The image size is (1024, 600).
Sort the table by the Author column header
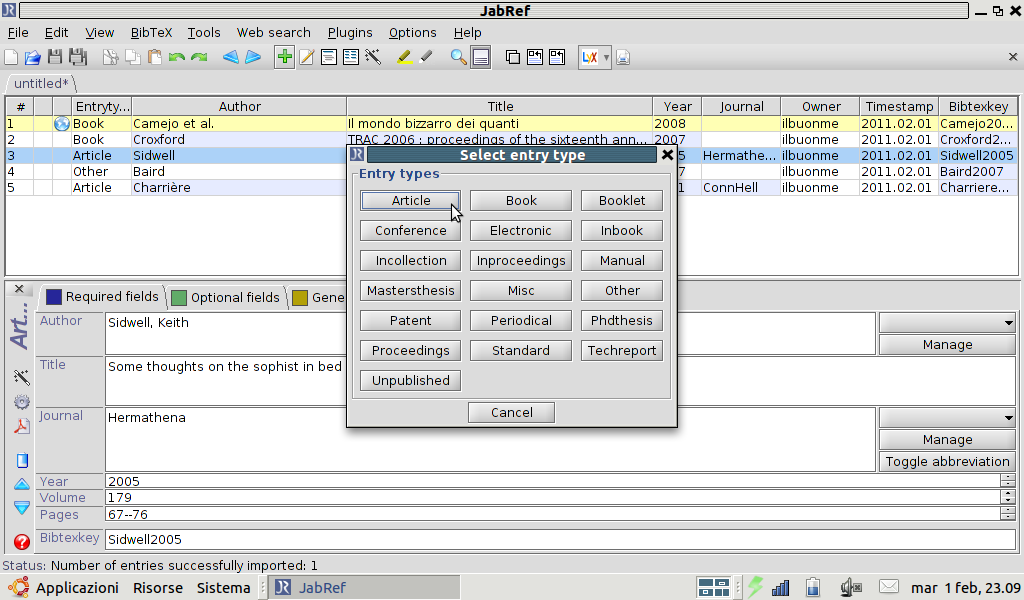click(x=239, y=106)
